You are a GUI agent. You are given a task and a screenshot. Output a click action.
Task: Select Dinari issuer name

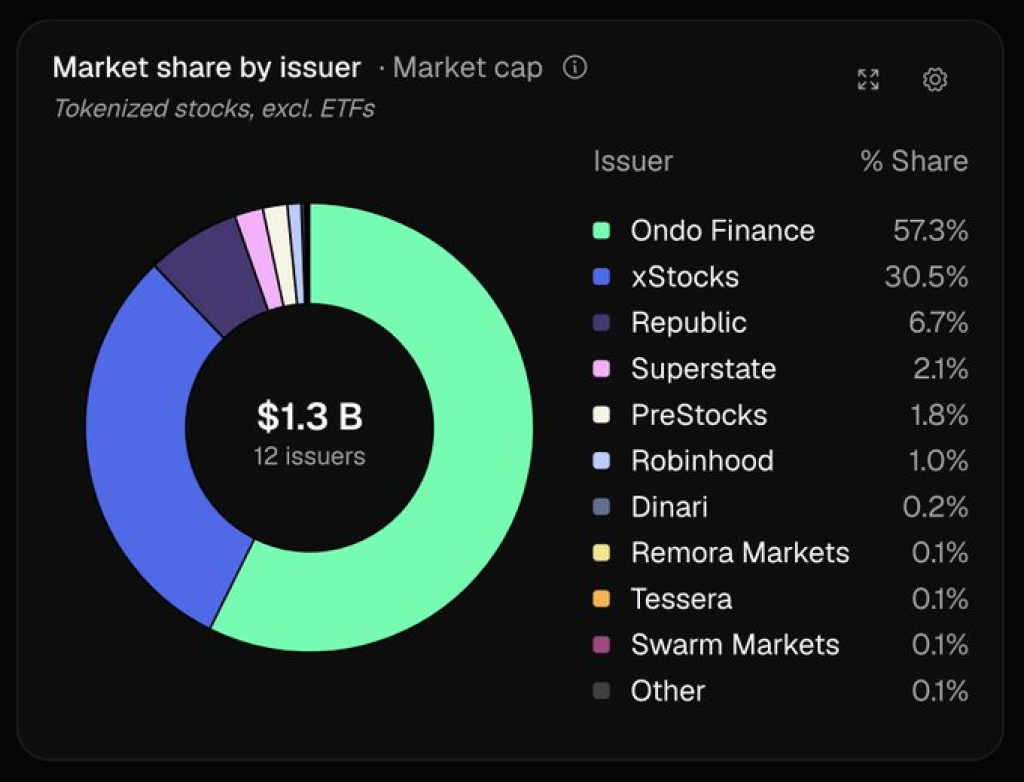(x=669, y=507)
